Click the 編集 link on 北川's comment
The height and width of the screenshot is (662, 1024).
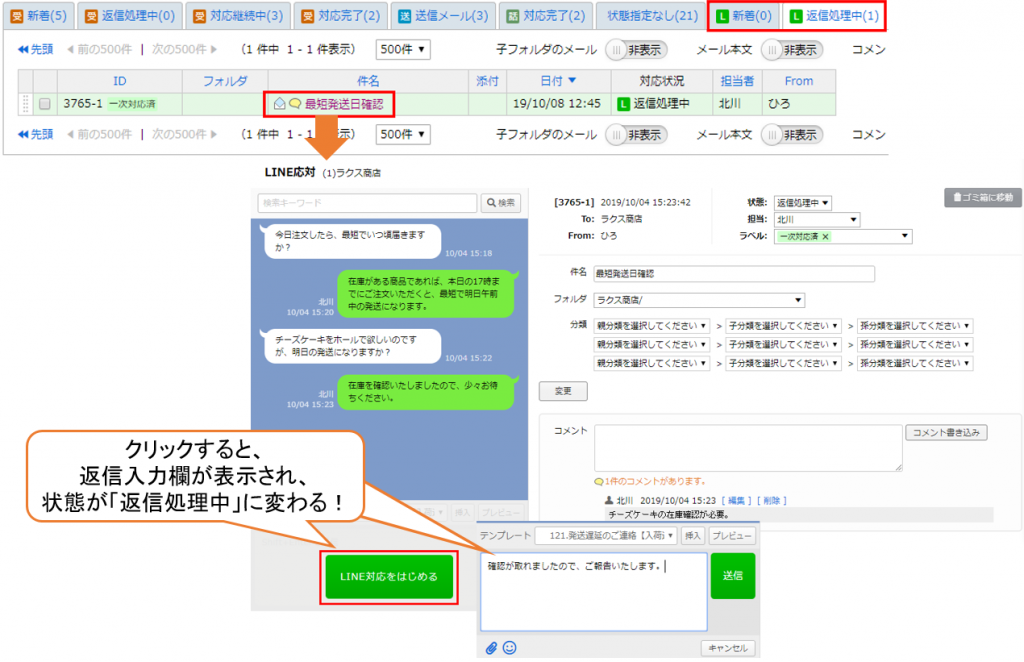[x=736, y=501]
